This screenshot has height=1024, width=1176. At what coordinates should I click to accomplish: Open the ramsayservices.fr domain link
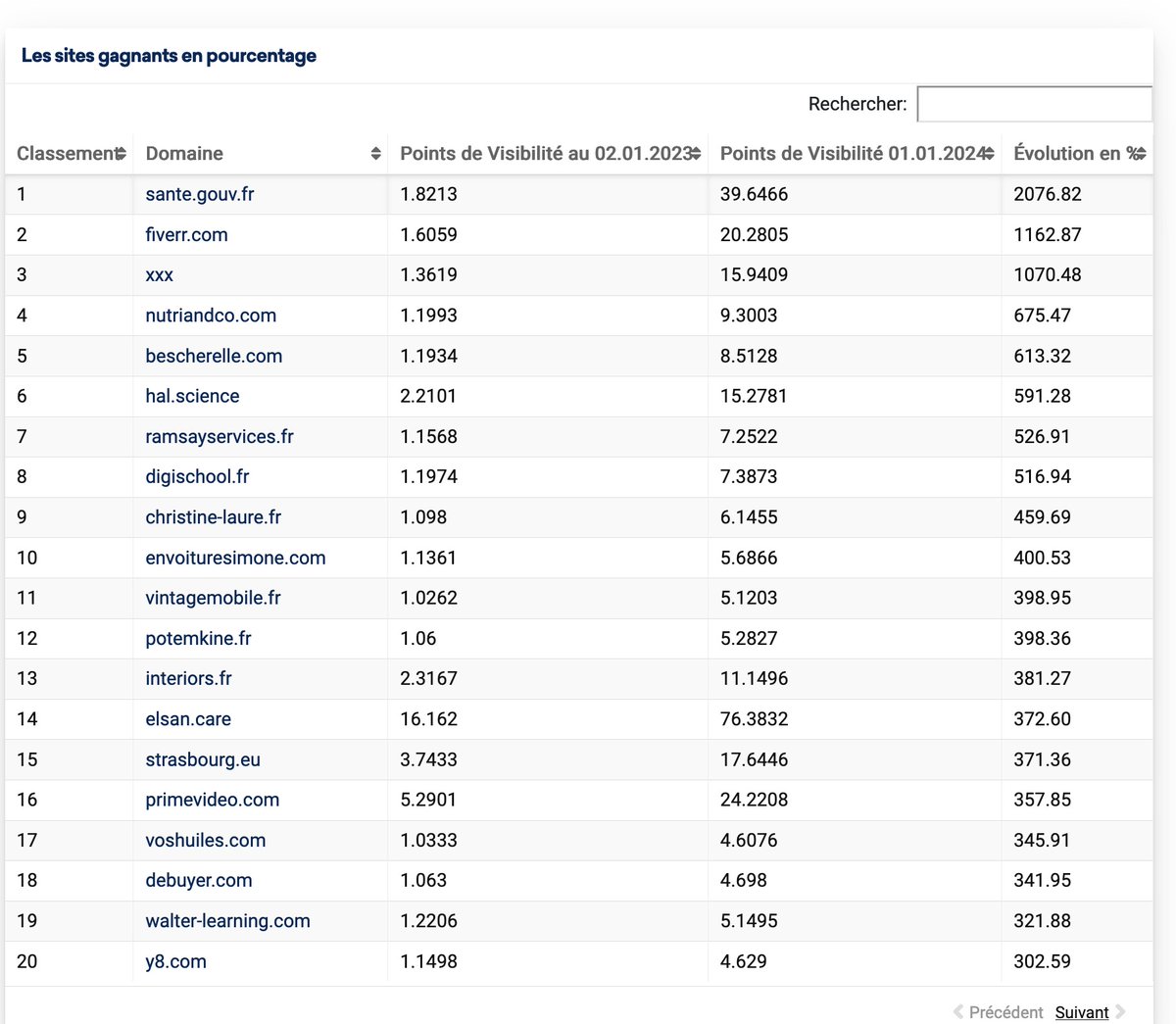pos(220,437)
